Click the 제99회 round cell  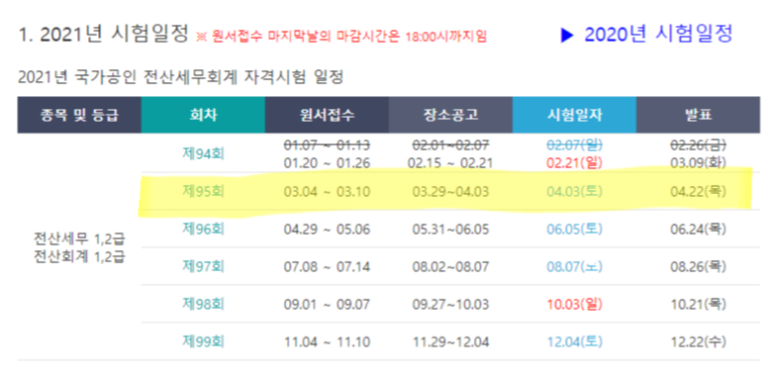[x=203, y=342]
